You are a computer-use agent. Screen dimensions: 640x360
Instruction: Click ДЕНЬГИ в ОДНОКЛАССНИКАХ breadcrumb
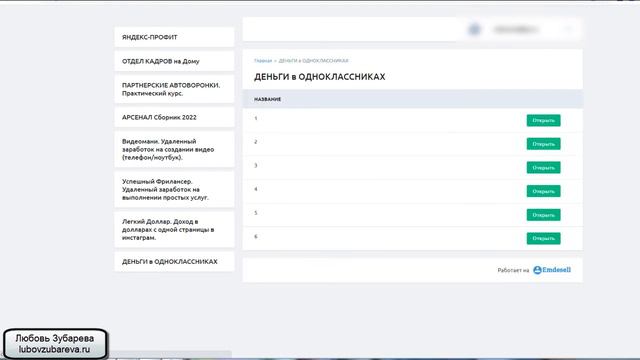[x=313, y=61]
